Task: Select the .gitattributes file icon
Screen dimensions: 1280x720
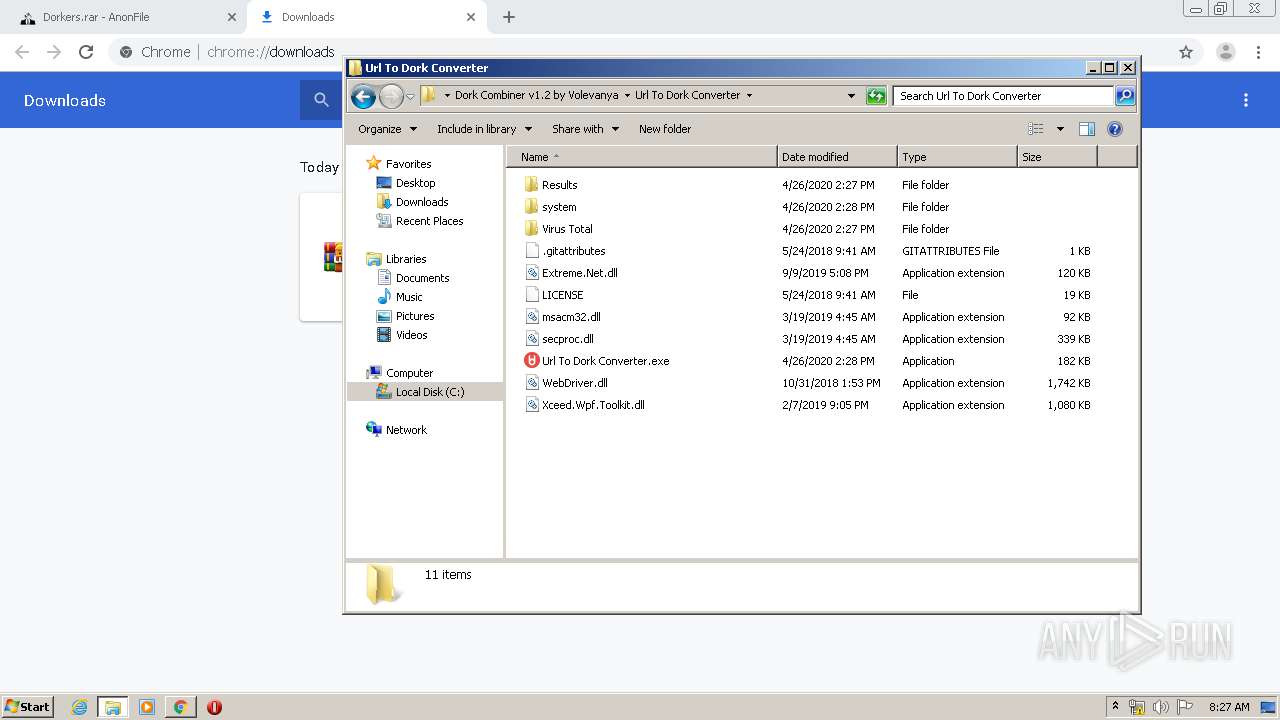Action: pyautogui.click(x=532, y=251)
